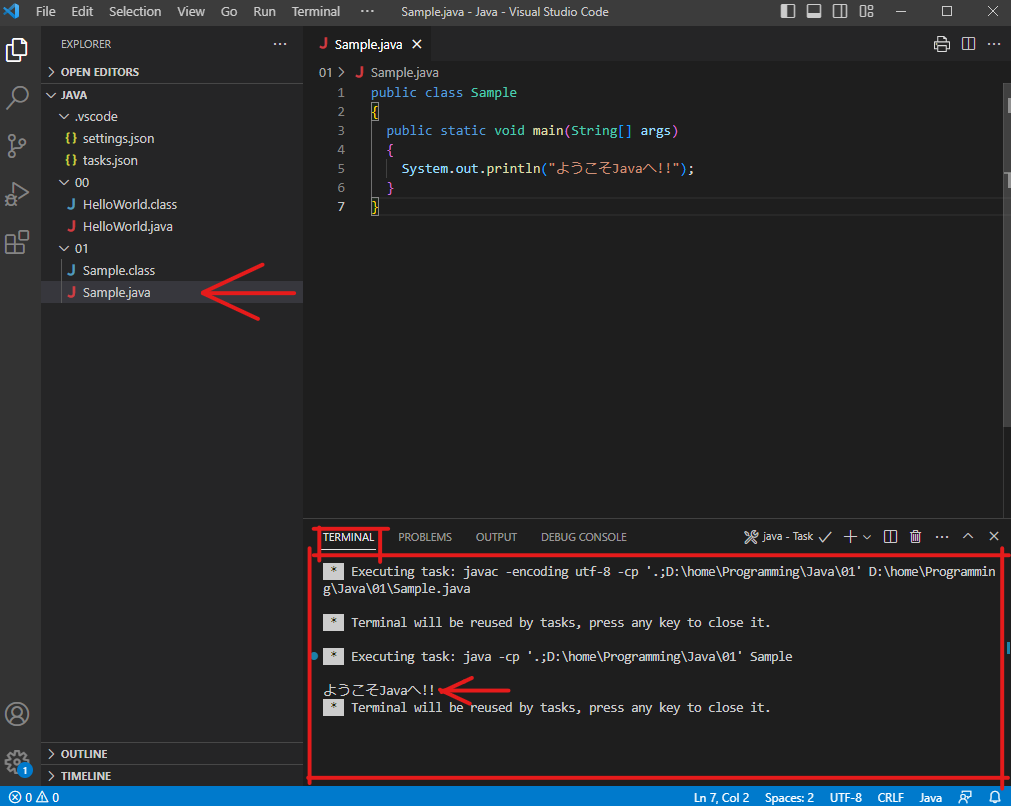1012x806 pixels.
Task: Kill terminal with the trash icon
Action: click(x=915, y=537)
